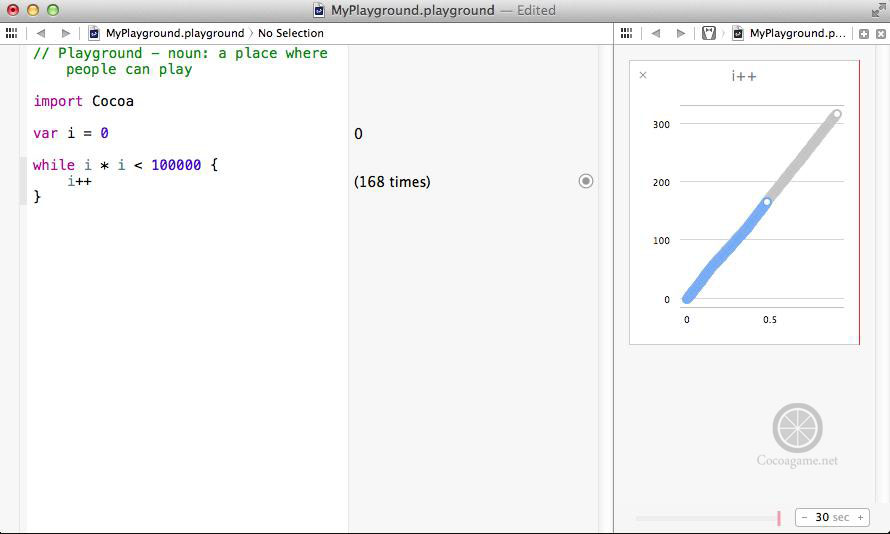Toggle value history for the i++ result

(586, 181)
